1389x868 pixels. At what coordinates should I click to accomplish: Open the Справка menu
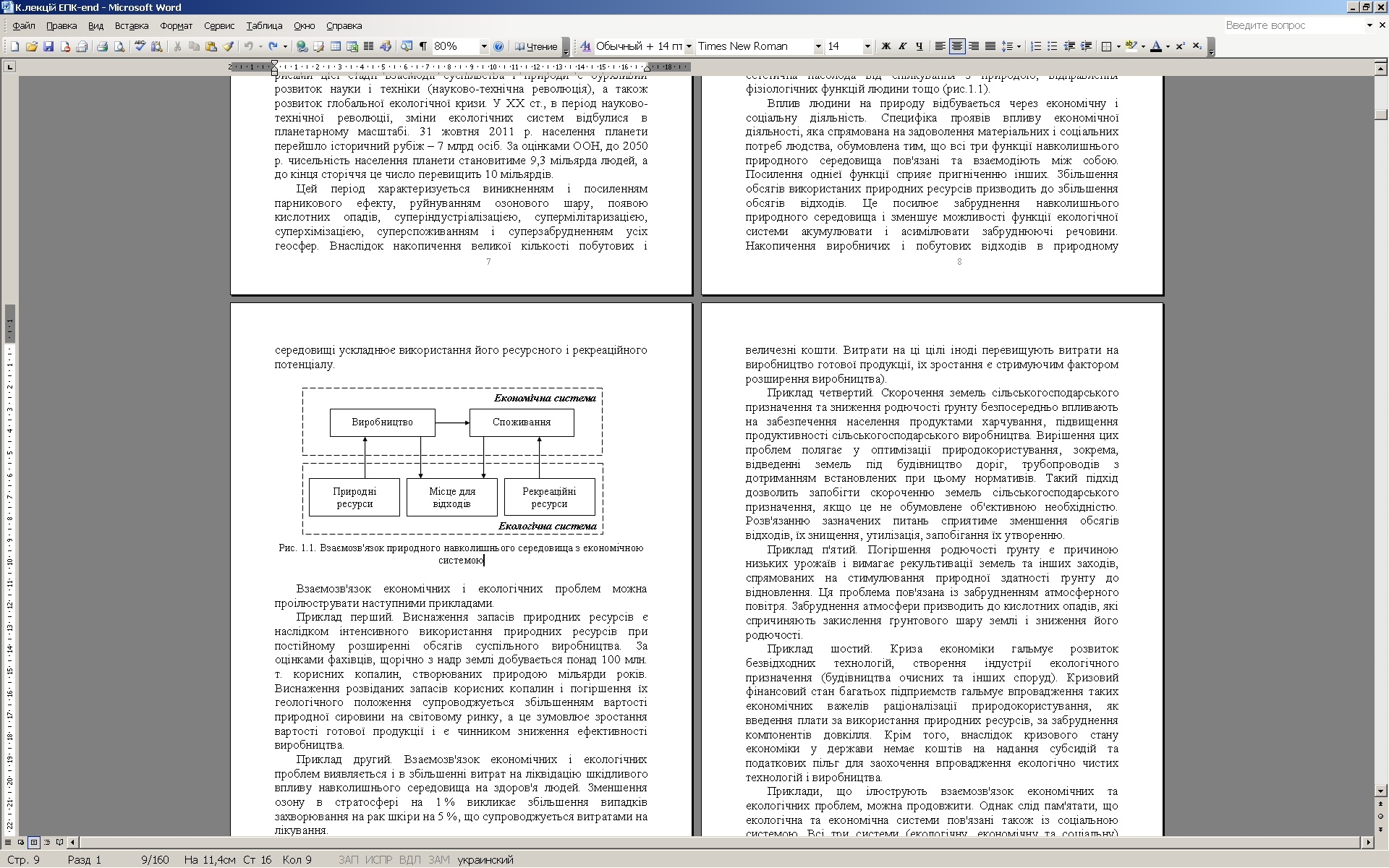(344, 25)
